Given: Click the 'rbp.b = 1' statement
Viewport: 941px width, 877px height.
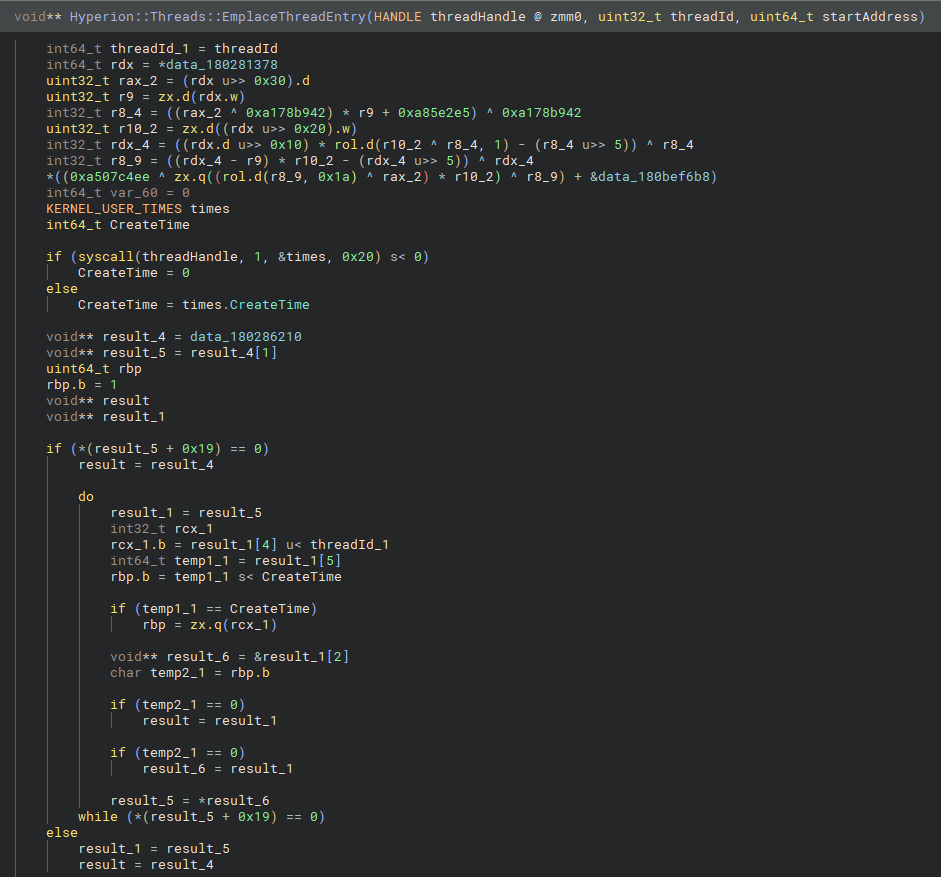Looking at the screenshot, I should click(x=82, y=385).
